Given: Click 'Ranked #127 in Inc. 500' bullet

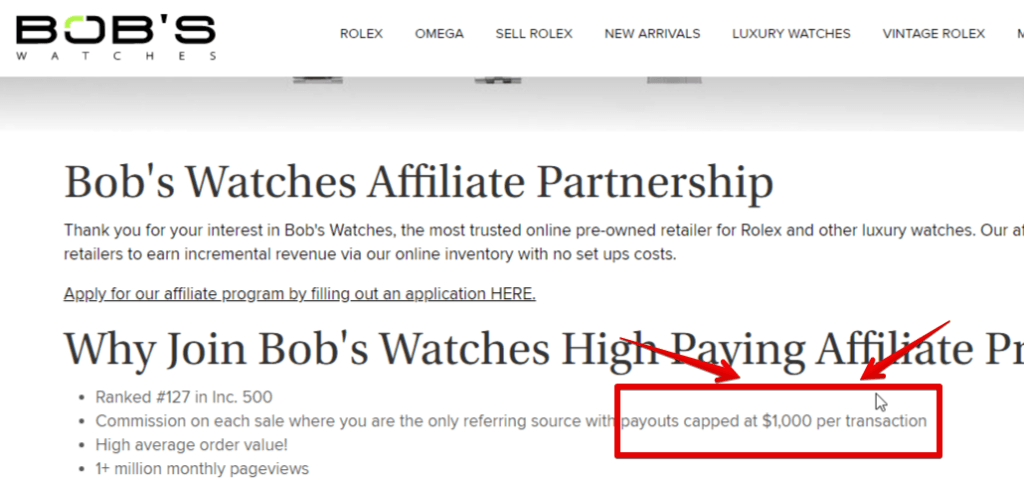Looking at the screenshot, I should 184,397.
